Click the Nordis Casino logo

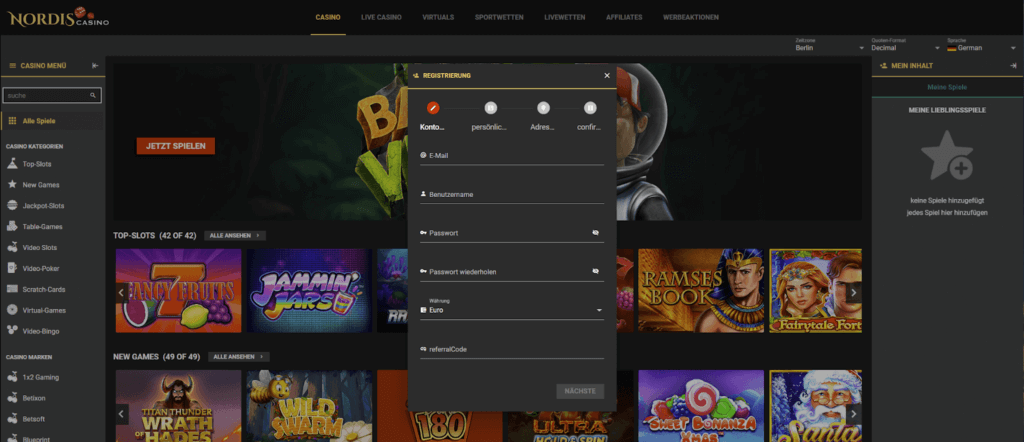click(59, 17)
